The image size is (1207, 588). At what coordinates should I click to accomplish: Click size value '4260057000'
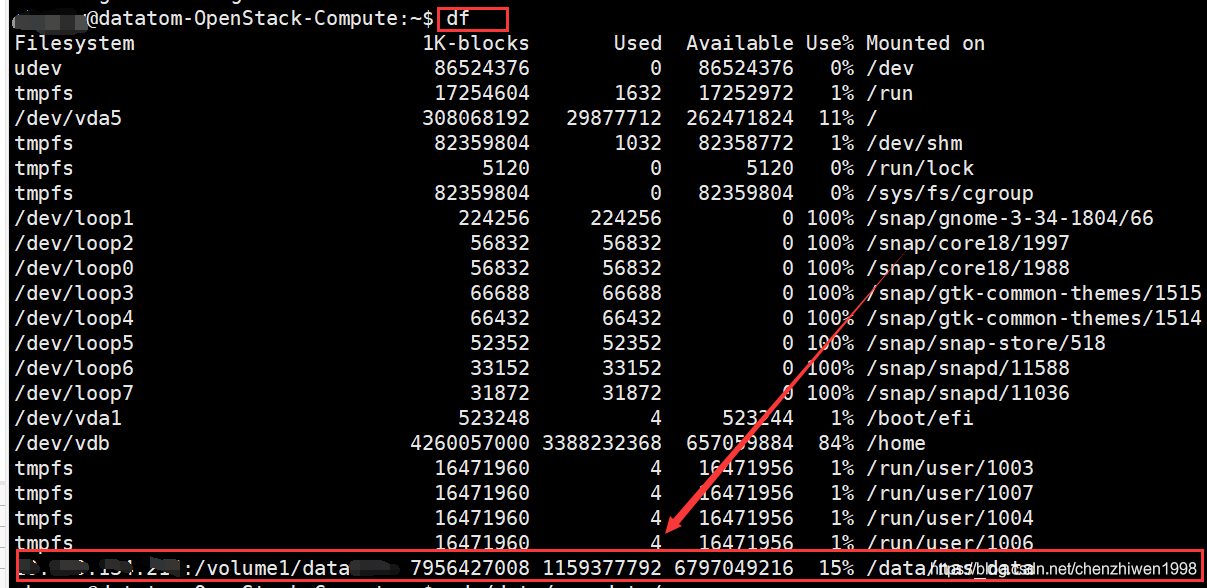tap(470, 443)
